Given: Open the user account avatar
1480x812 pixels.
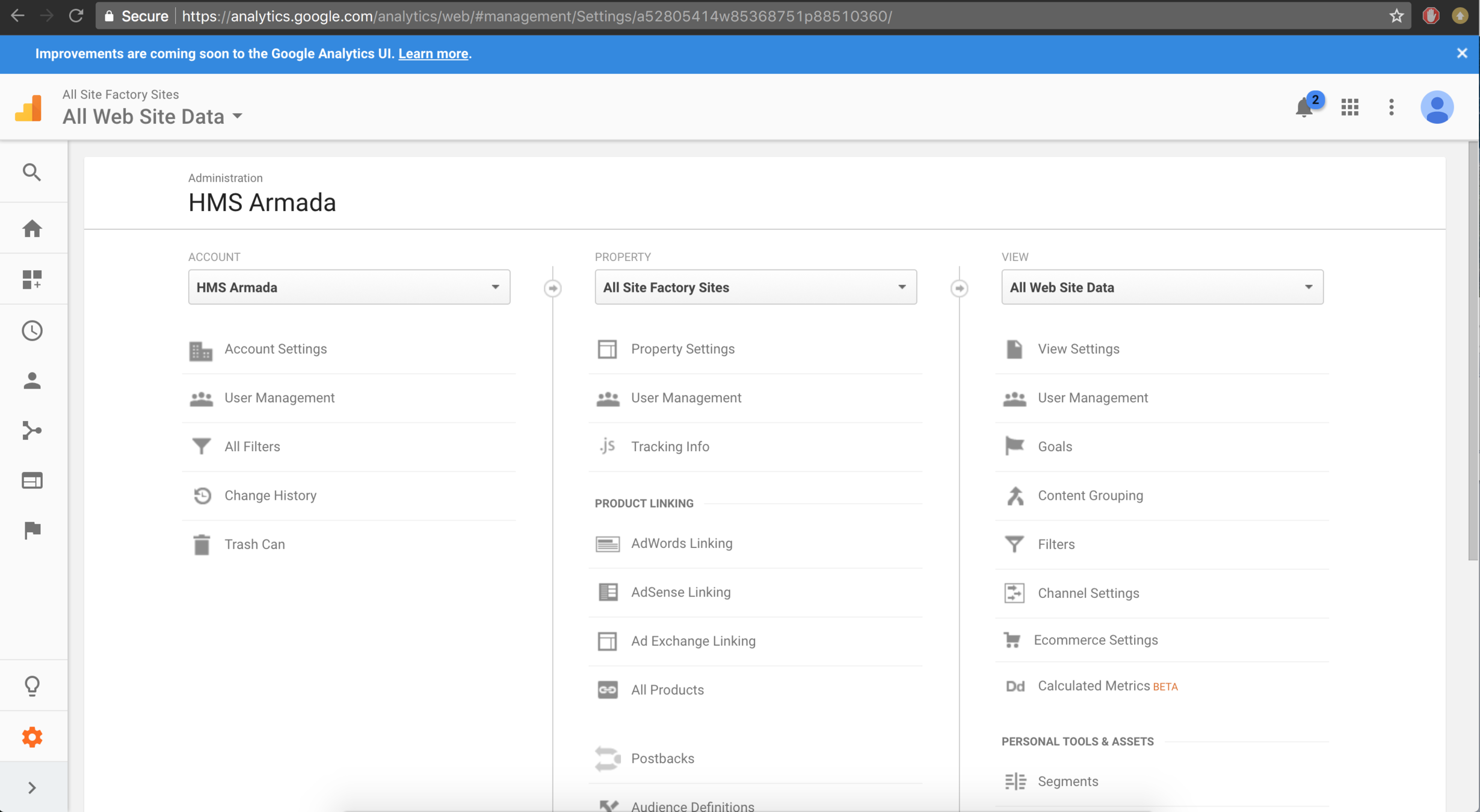Looking at the screenshot, I should pyautogui.click(x=1437, y=107).
